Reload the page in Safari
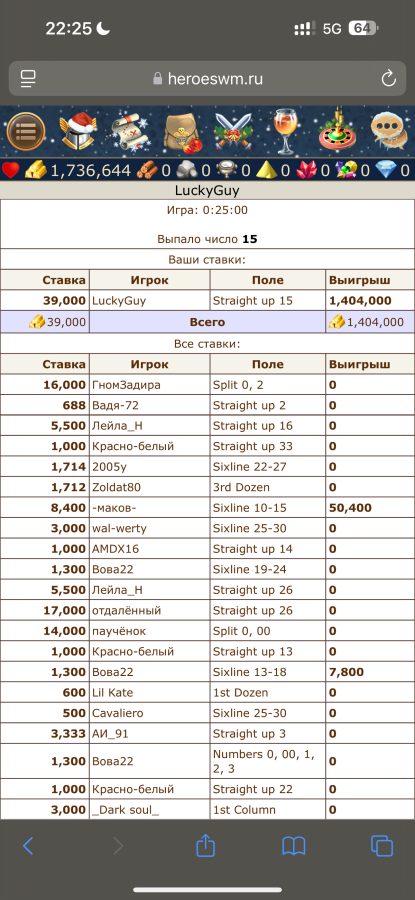 pos(389,79)
